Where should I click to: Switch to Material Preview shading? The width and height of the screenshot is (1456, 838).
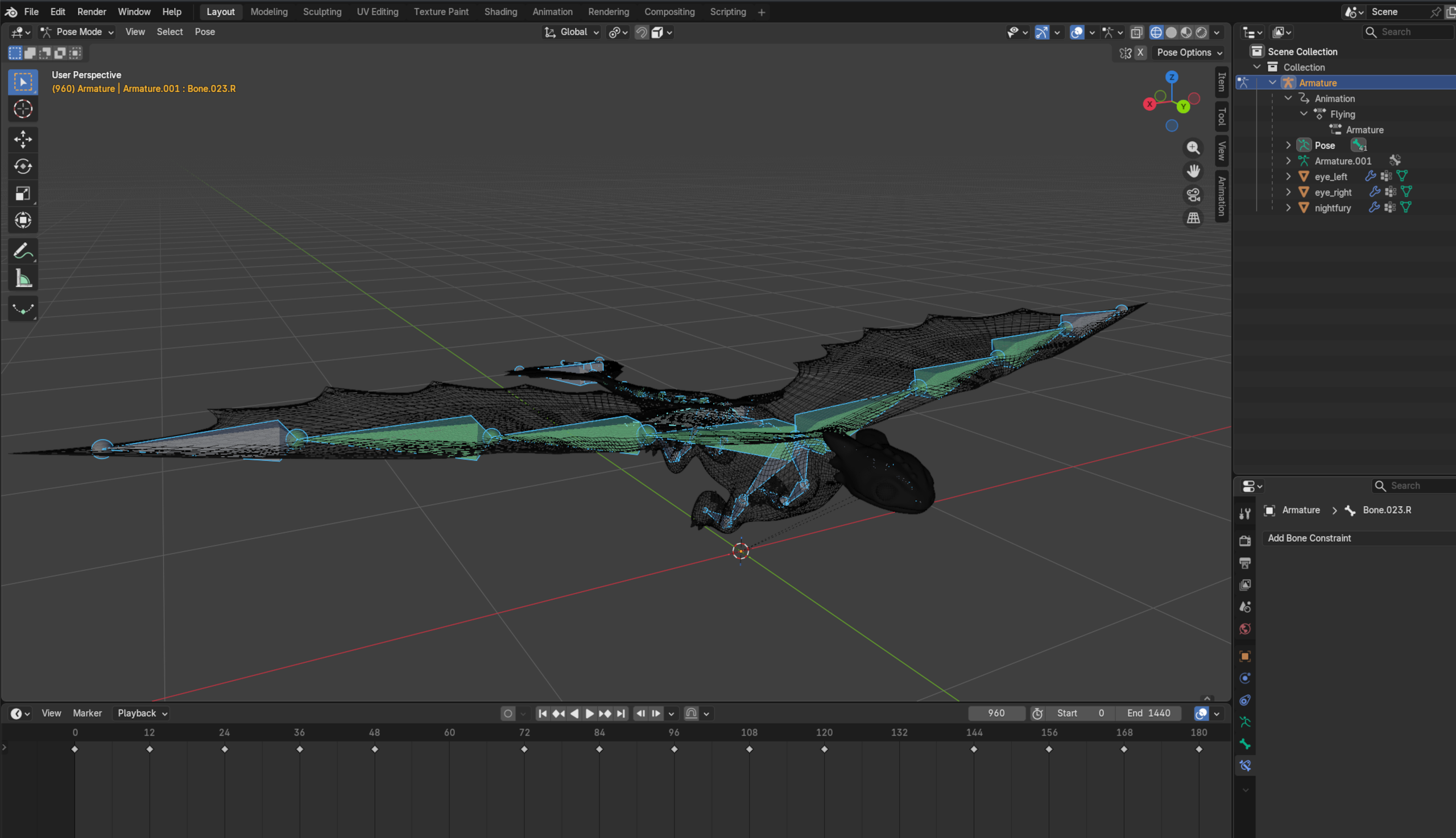1186,32
